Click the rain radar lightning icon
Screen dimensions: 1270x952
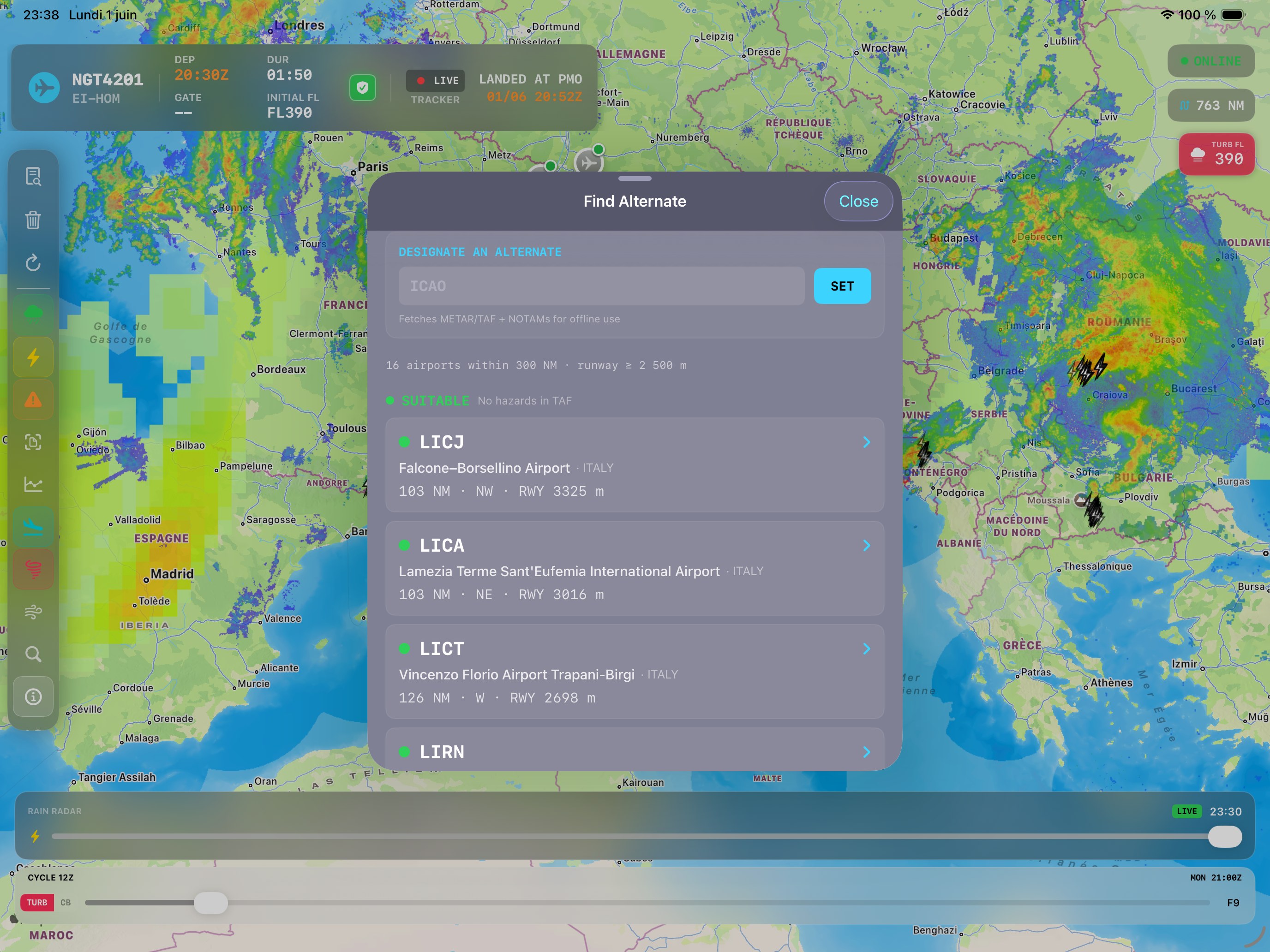click(x=35, y=836)
